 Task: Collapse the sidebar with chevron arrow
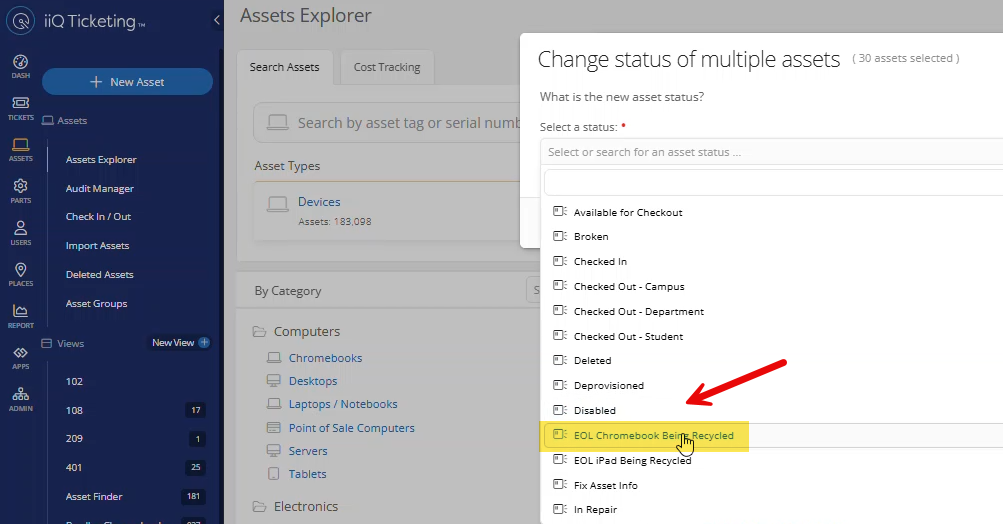pos(217,21)
